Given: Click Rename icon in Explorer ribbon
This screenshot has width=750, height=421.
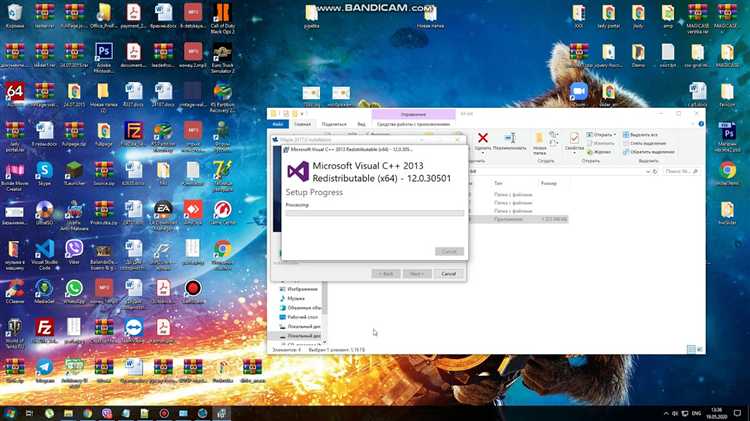Looking at the screenshot, I should coord(508,139).
